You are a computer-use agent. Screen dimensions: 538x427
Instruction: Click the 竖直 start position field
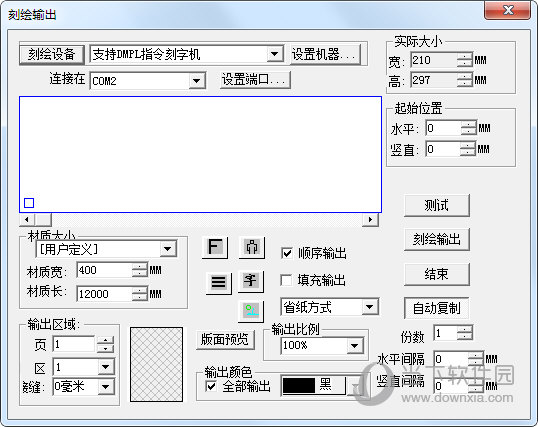(443, 149)
